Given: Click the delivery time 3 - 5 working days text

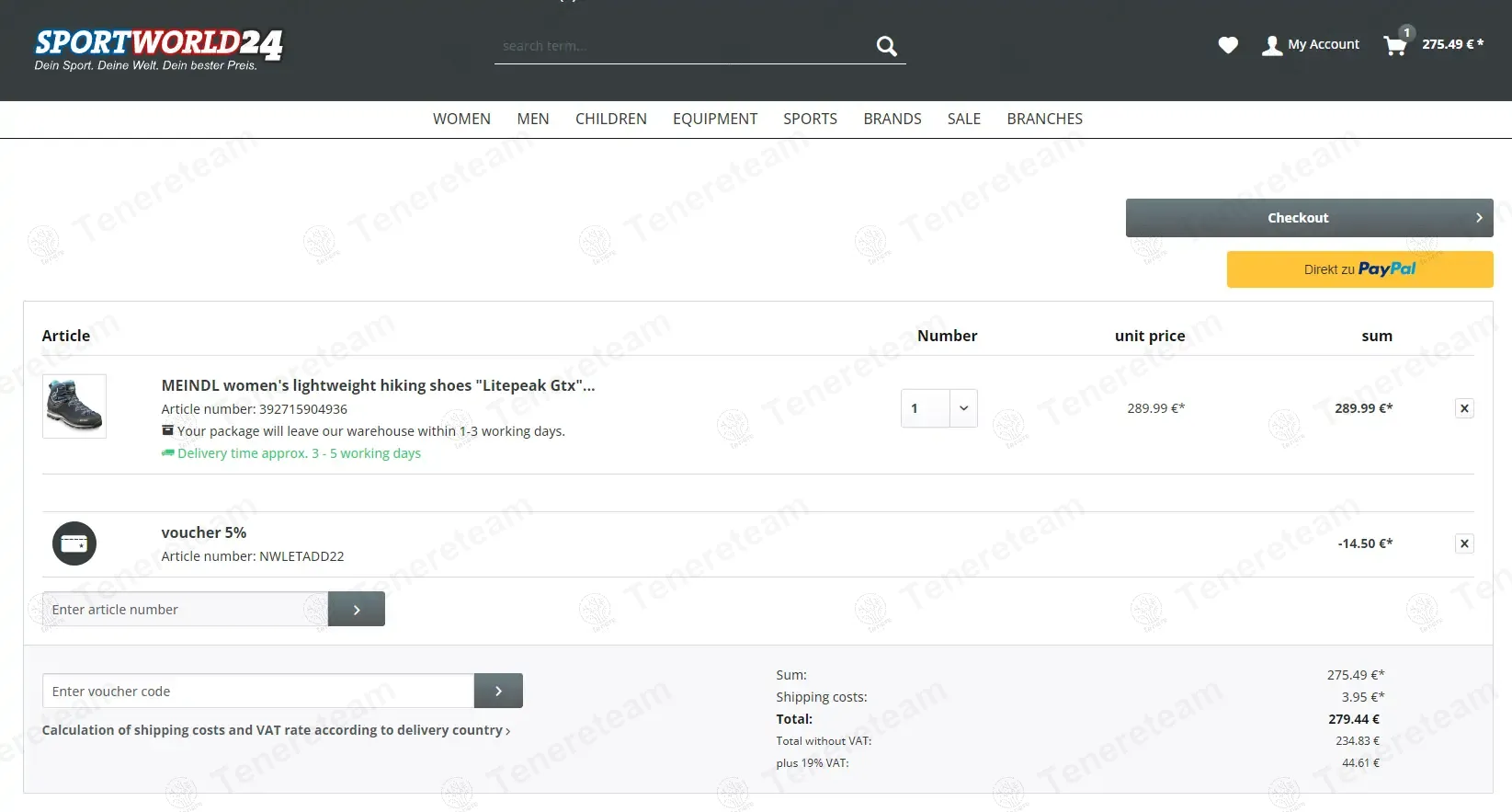Looking at the screenshot, I should click(x=299, y=453).
